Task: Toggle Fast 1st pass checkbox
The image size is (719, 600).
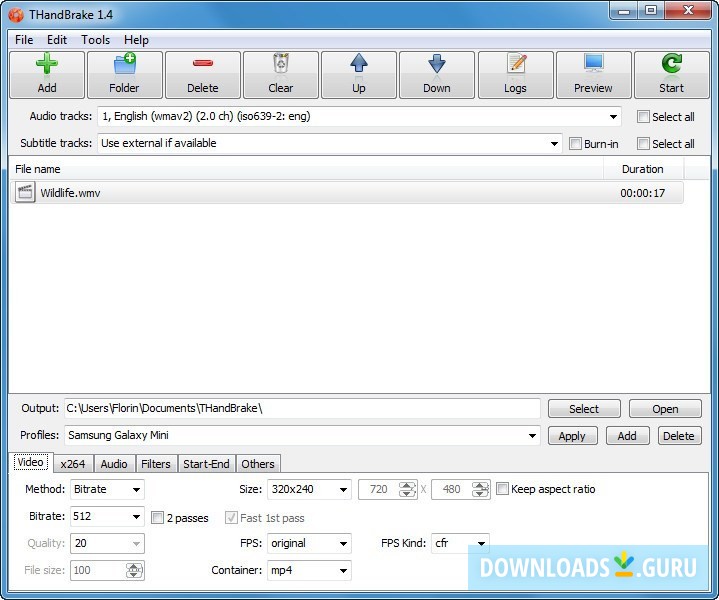Action: pyautogui.click(x=231, y=518)
